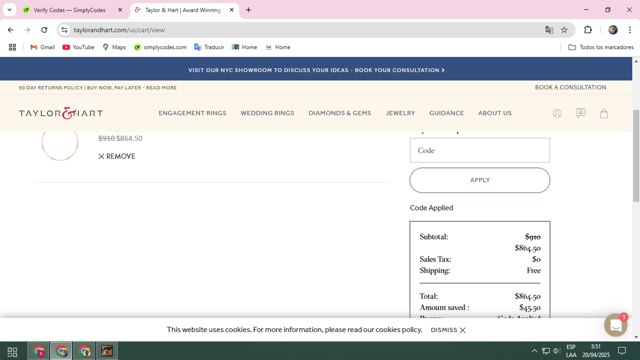Open the Engagement Rings menu
Screen dimensions: 640x360
pyautogui.click(x=192, y=113)
